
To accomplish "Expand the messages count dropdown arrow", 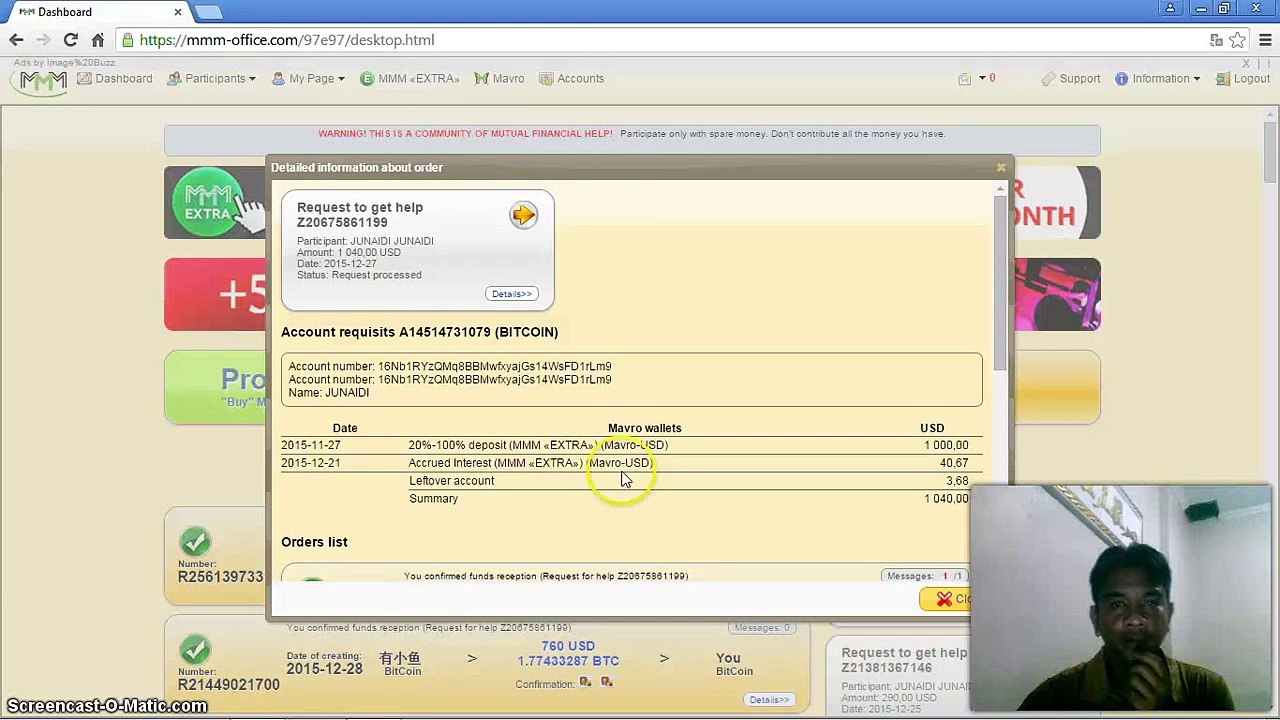I will tap(982, 78).
